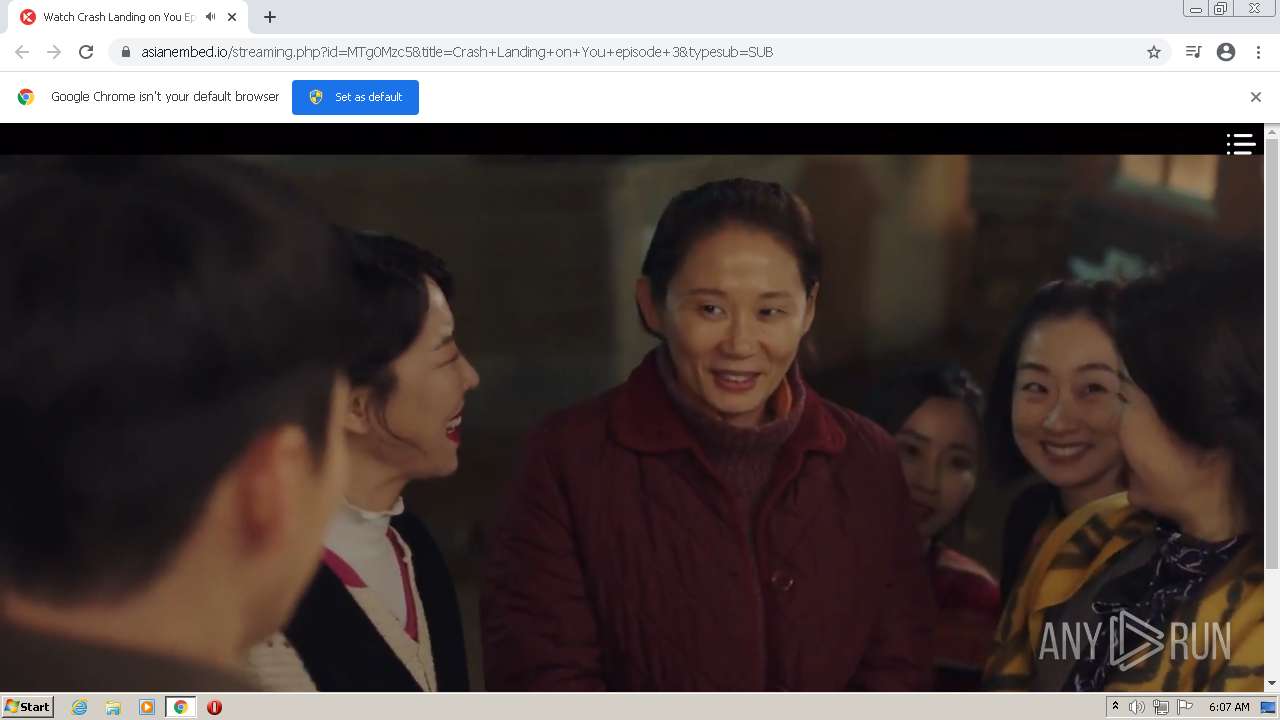Image resolution: width=1280 pixels, height=720 pixels.
Task: Open media controls icon in toolbar
Action: 1193,52
